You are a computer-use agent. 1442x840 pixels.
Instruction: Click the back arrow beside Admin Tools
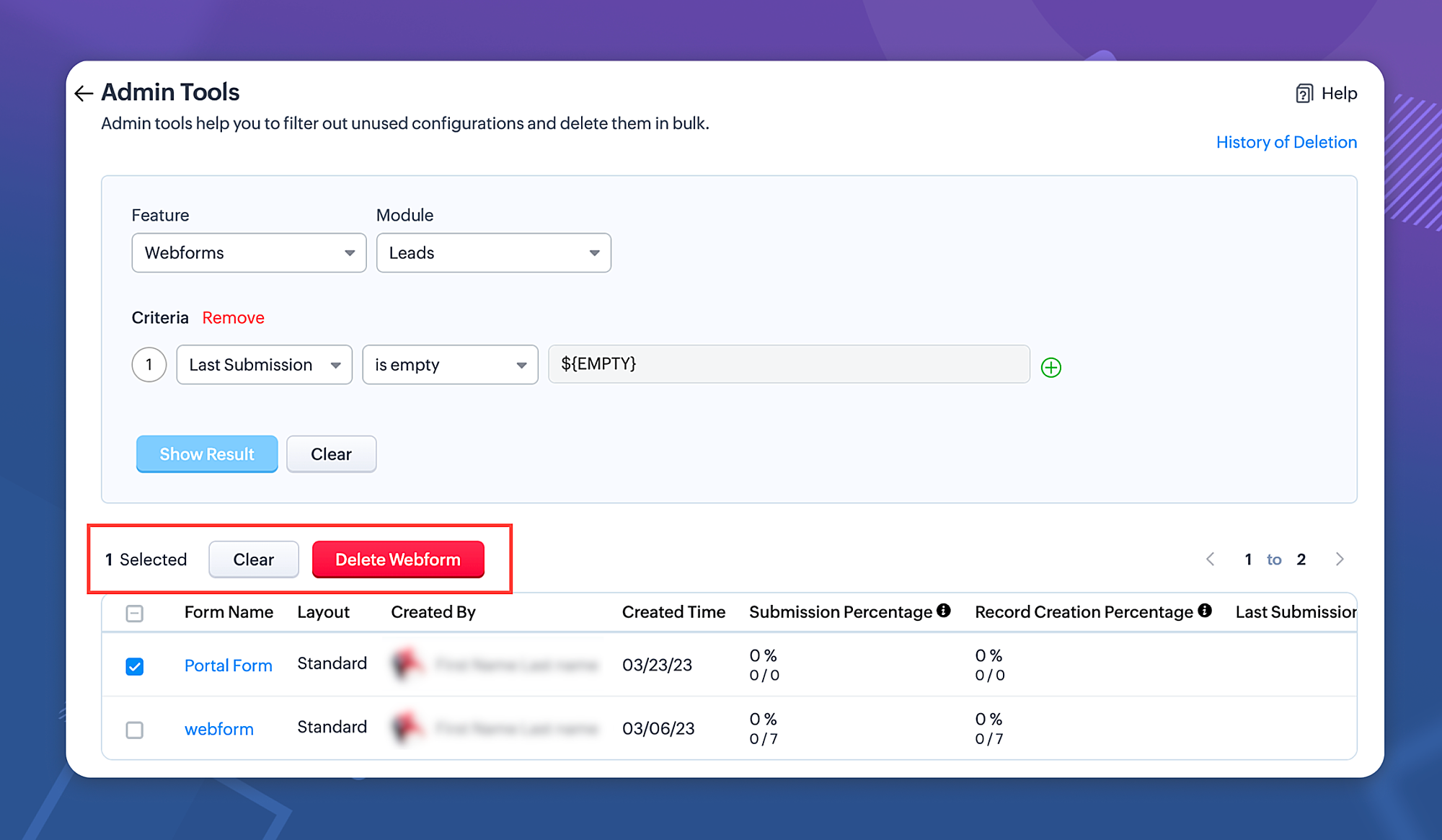coord(84,93)
